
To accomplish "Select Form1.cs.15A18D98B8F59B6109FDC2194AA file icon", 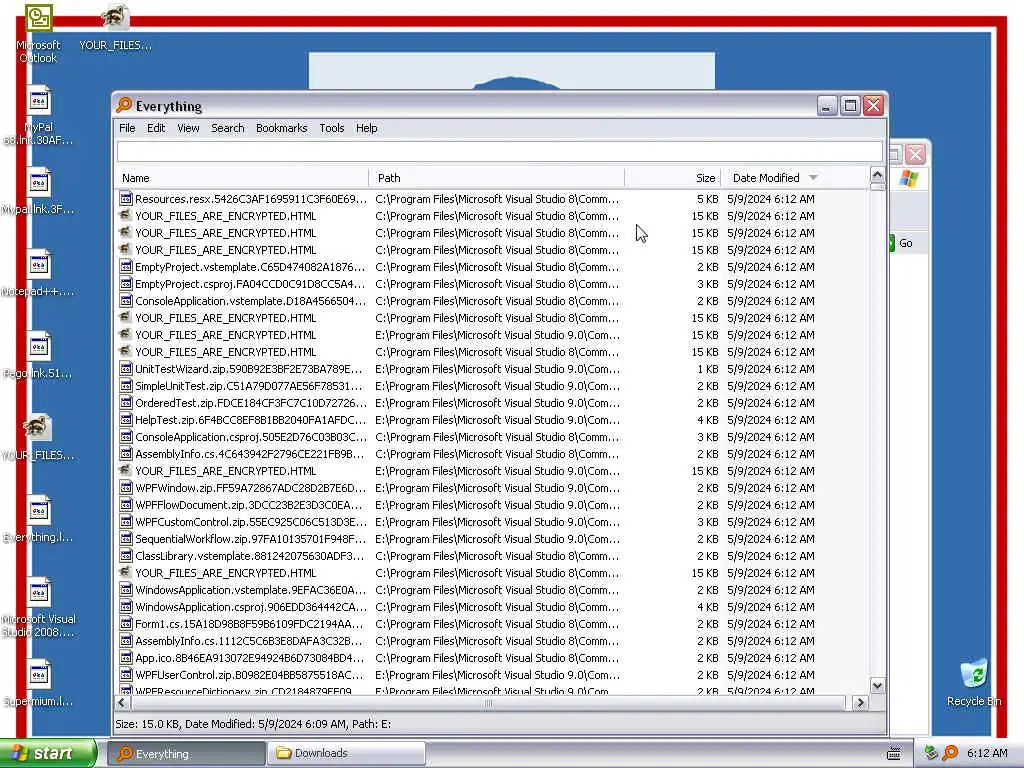I will (x=125, y=624).
